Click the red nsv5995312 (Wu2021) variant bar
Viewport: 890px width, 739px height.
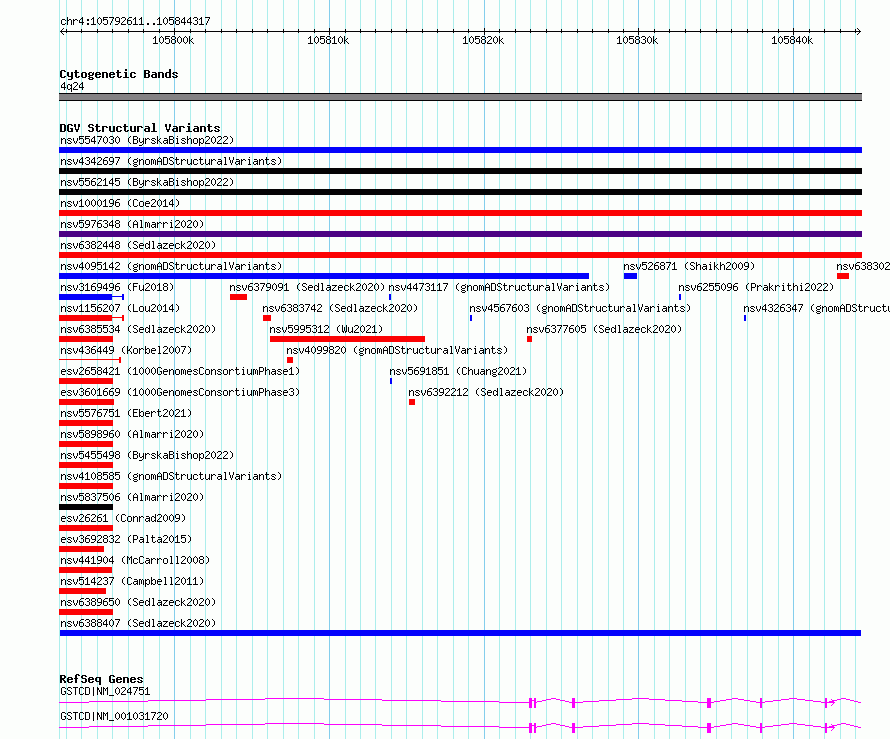[347, 339]
